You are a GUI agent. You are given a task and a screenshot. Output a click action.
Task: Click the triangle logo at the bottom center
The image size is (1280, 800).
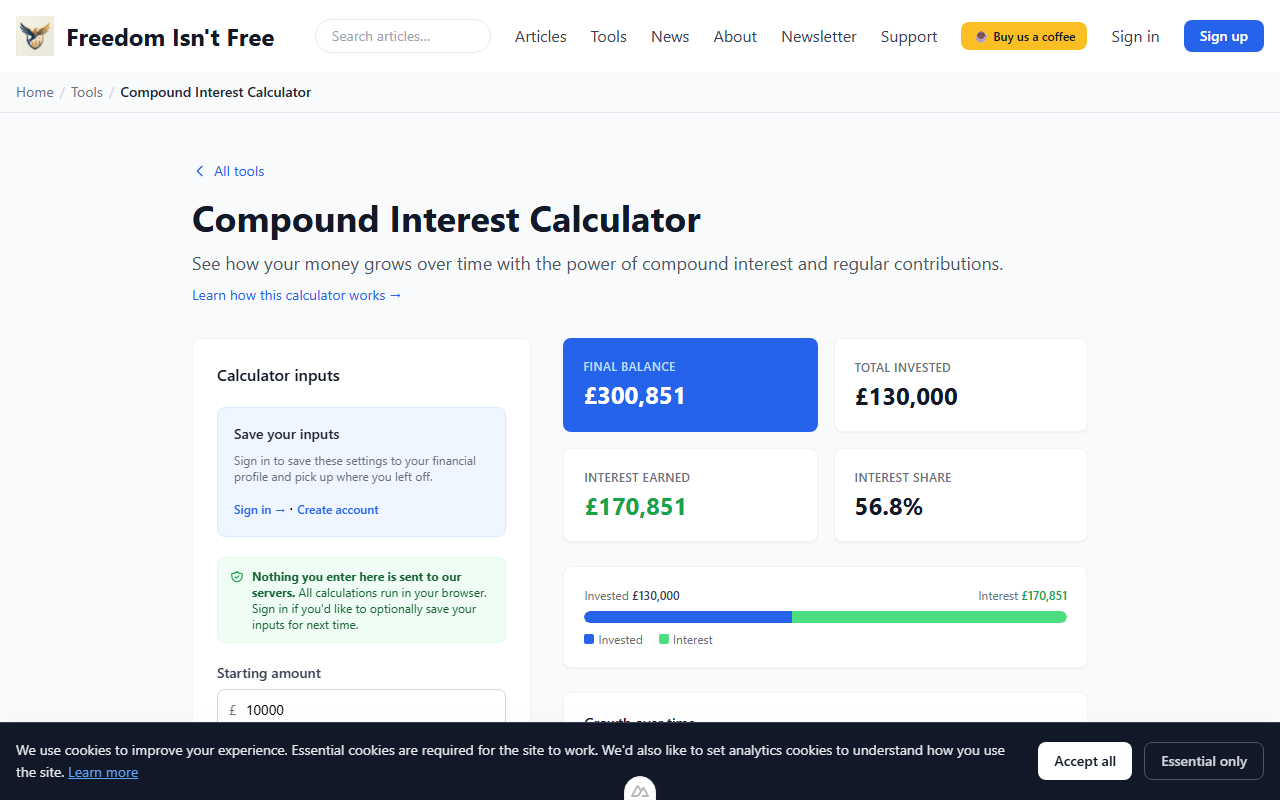[x=640, y=790]
